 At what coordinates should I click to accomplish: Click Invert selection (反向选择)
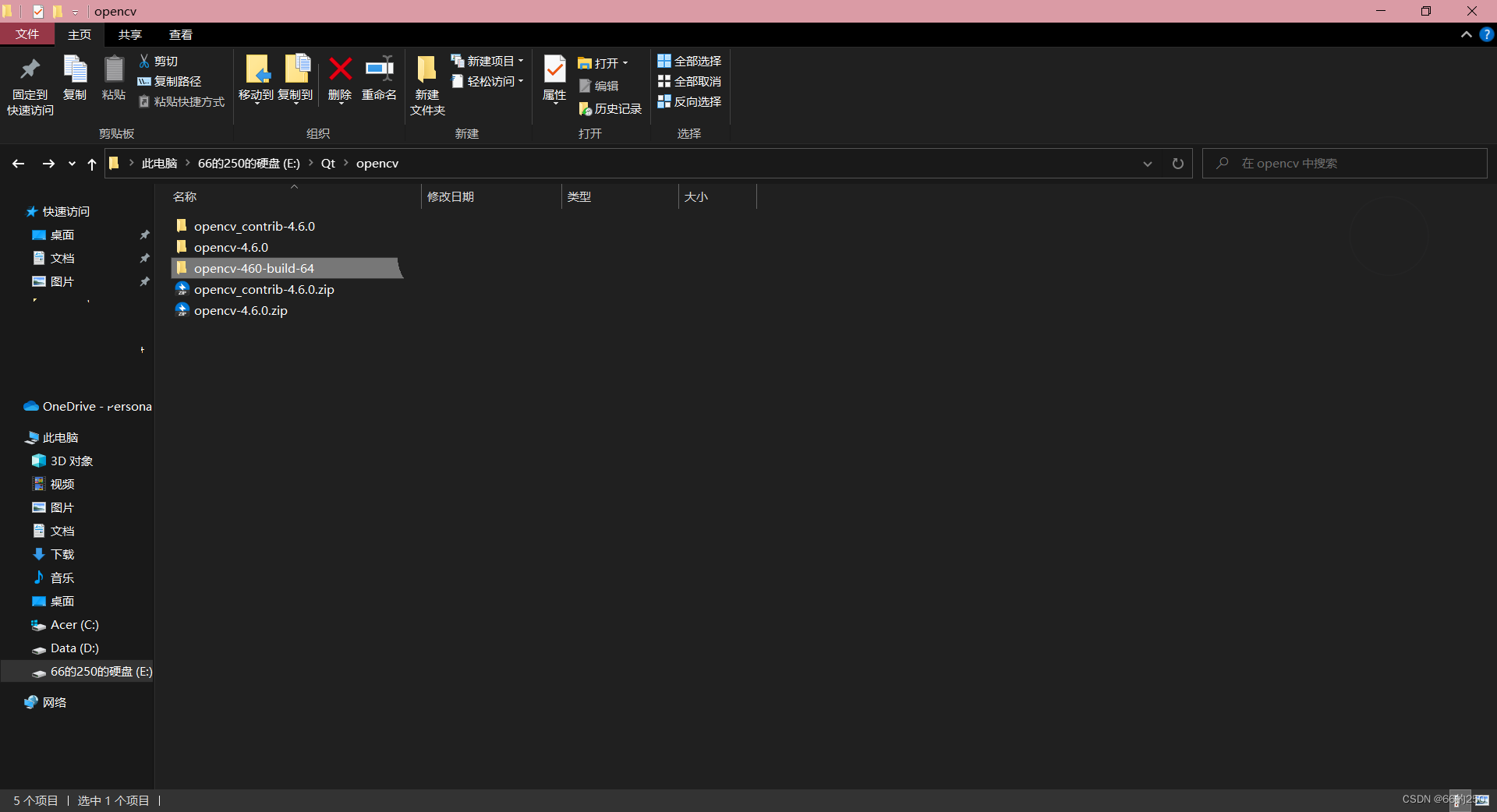(x=689, y=101)
